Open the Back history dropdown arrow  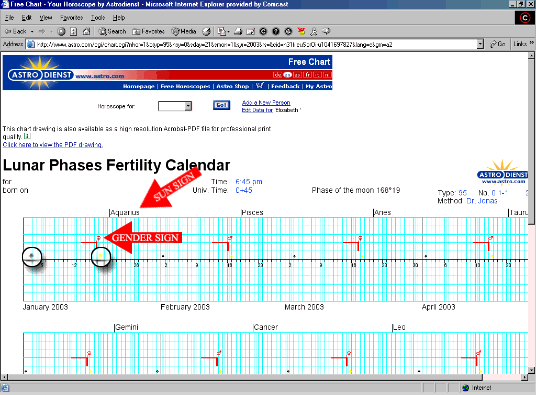pyautogui.click(x=32, y=31)
